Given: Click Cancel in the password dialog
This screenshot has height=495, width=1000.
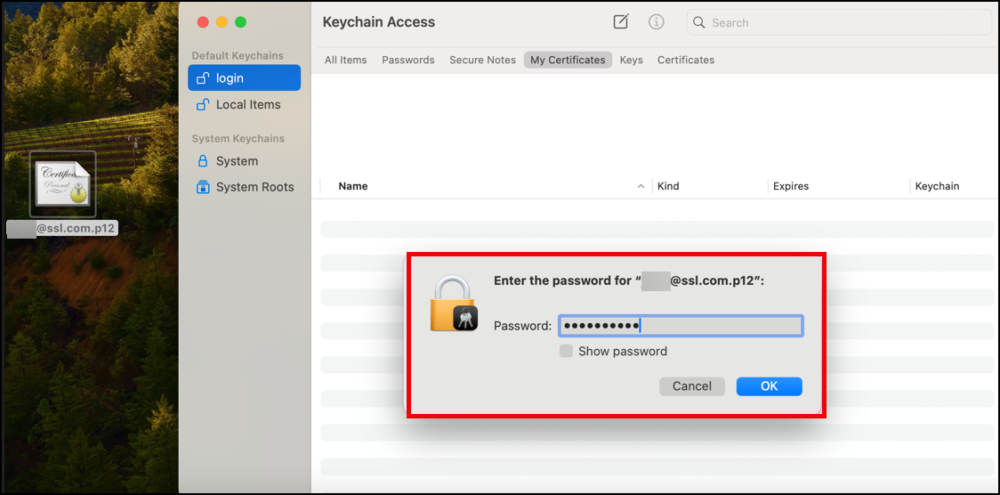Looking at the screenshot, I should pos(692,386).
